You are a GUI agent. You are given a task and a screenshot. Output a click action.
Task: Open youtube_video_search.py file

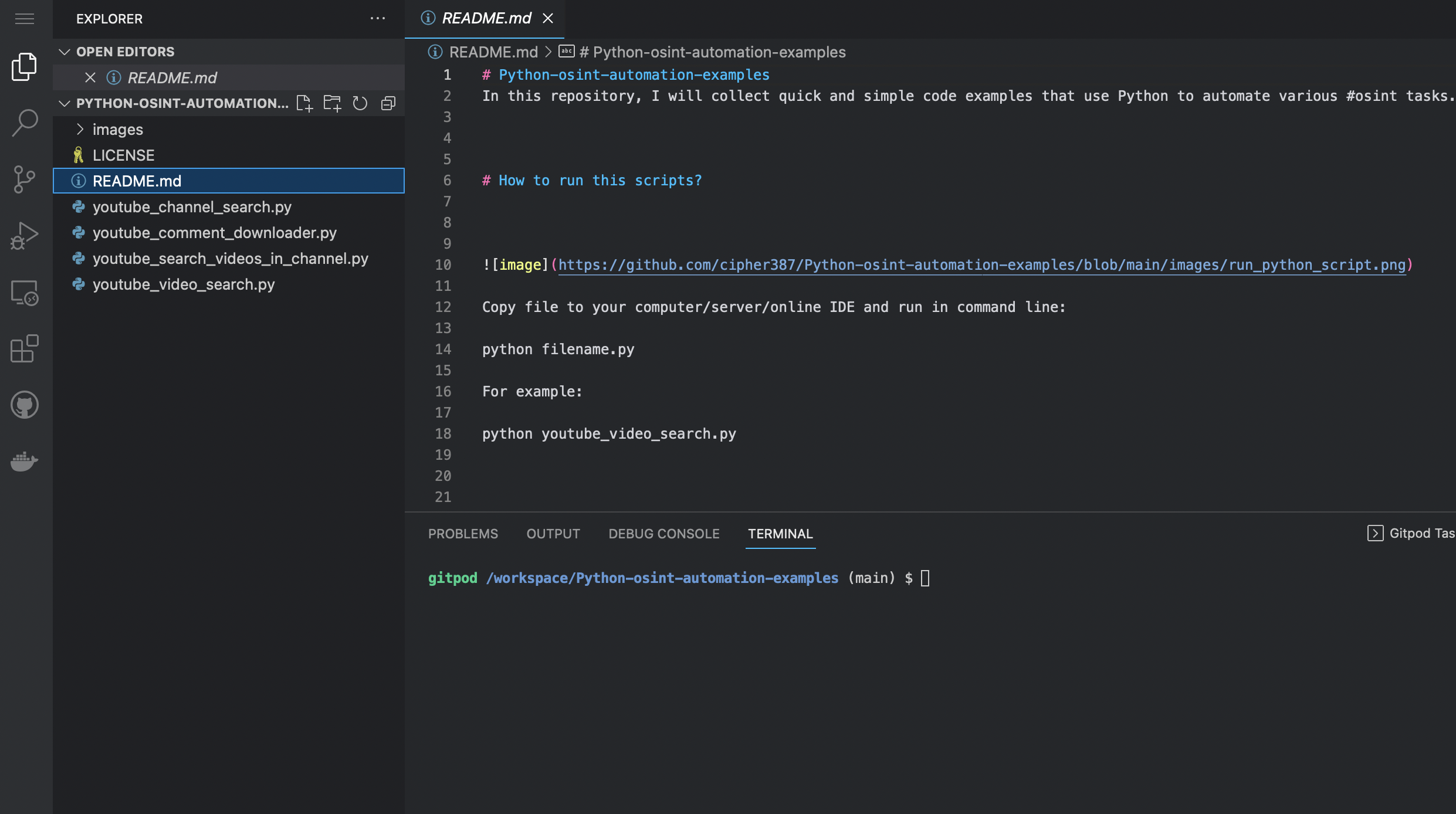click(x=229, y=284)
